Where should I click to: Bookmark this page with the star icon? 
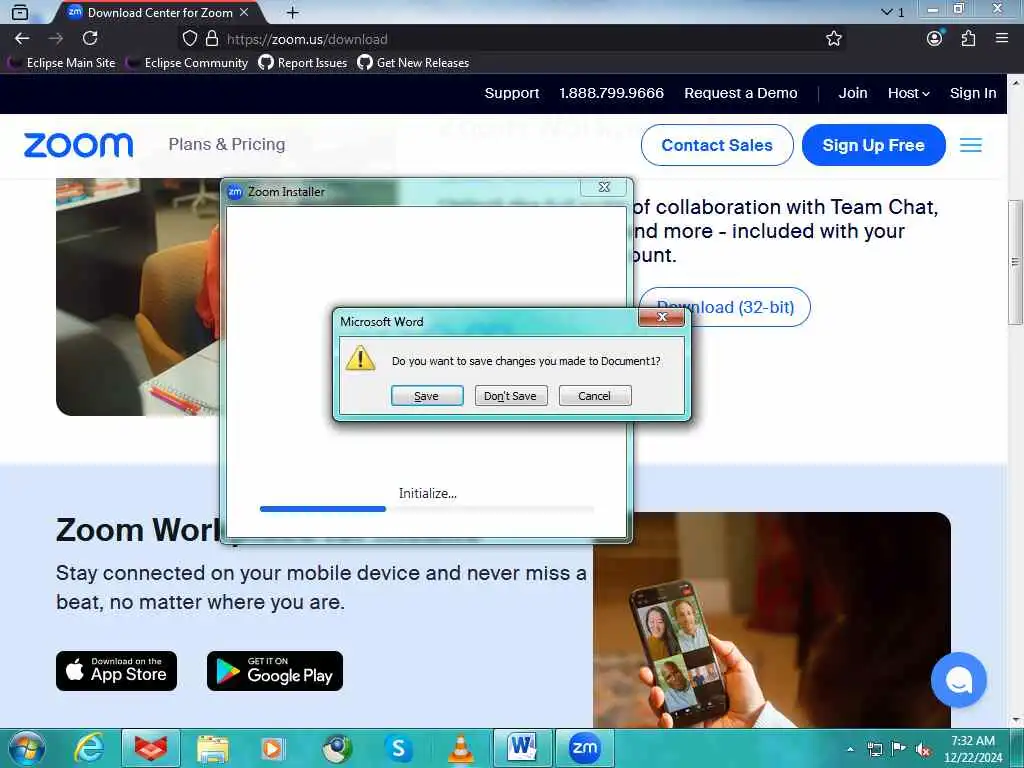[833, 39]
